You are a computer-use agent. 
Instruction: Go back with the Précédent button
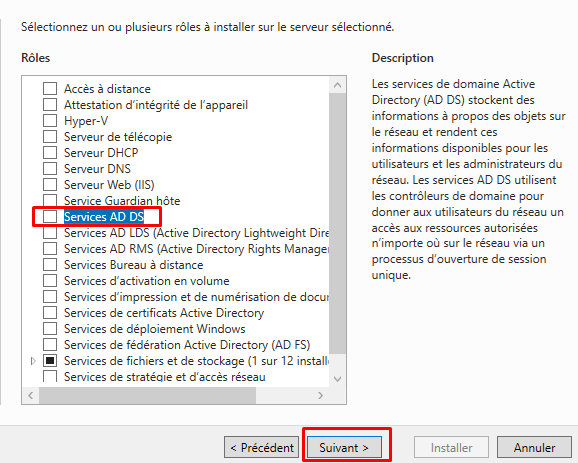[x=262, y=448]
